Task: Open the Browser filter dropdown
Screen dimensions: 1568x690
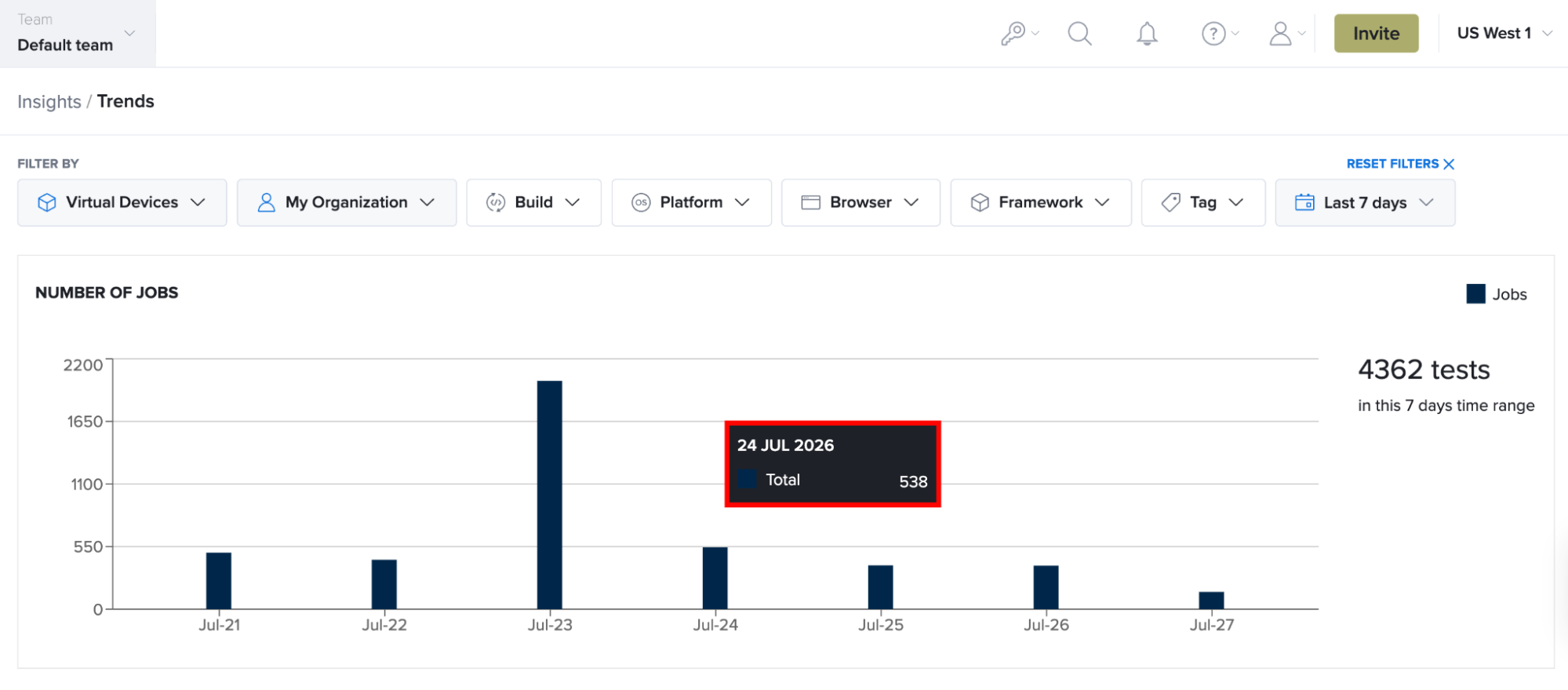Action: pos(860,202)
